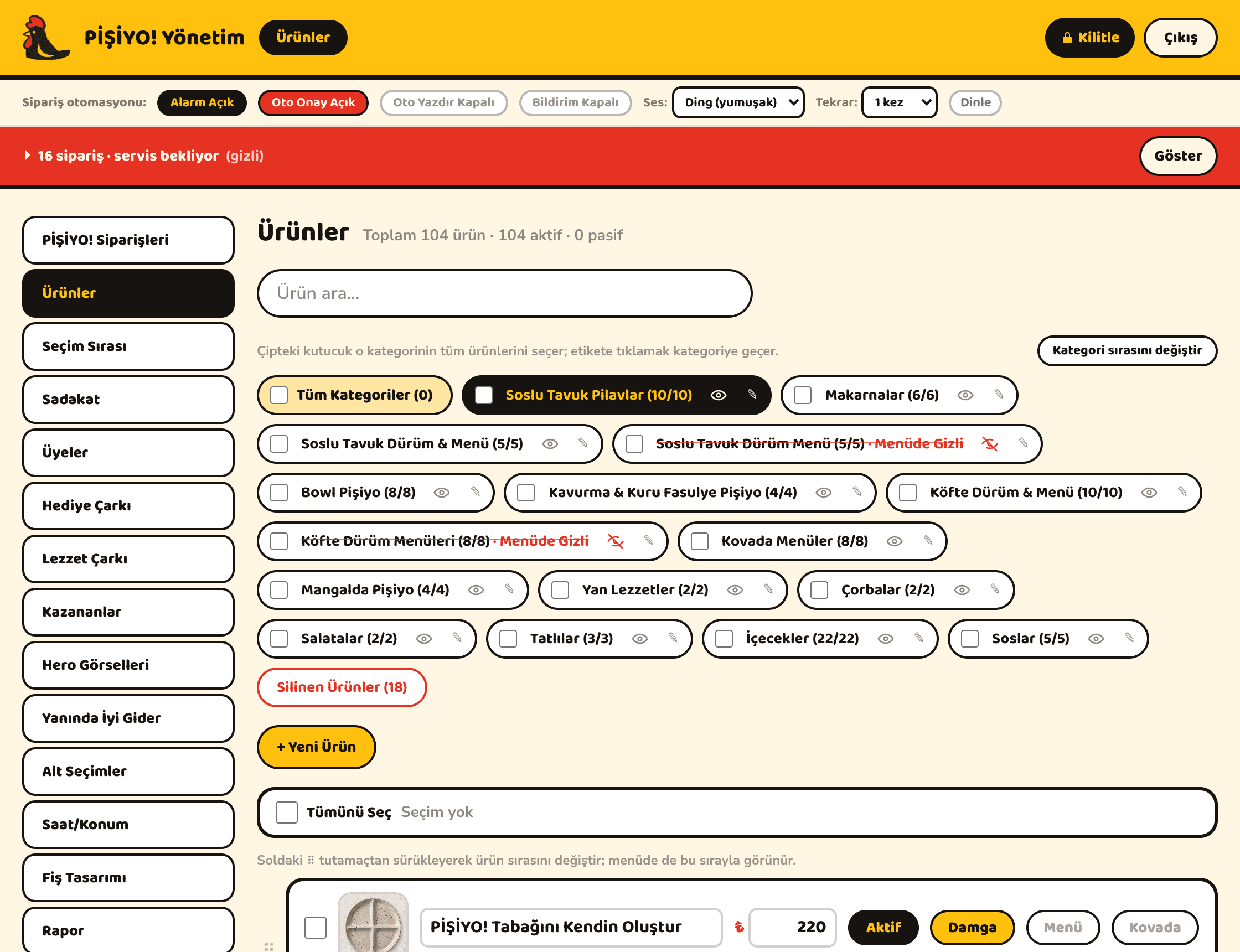The image size is (1240, 952).
Task: Click the Kilitle lock button
Action: pos(1089,38)
